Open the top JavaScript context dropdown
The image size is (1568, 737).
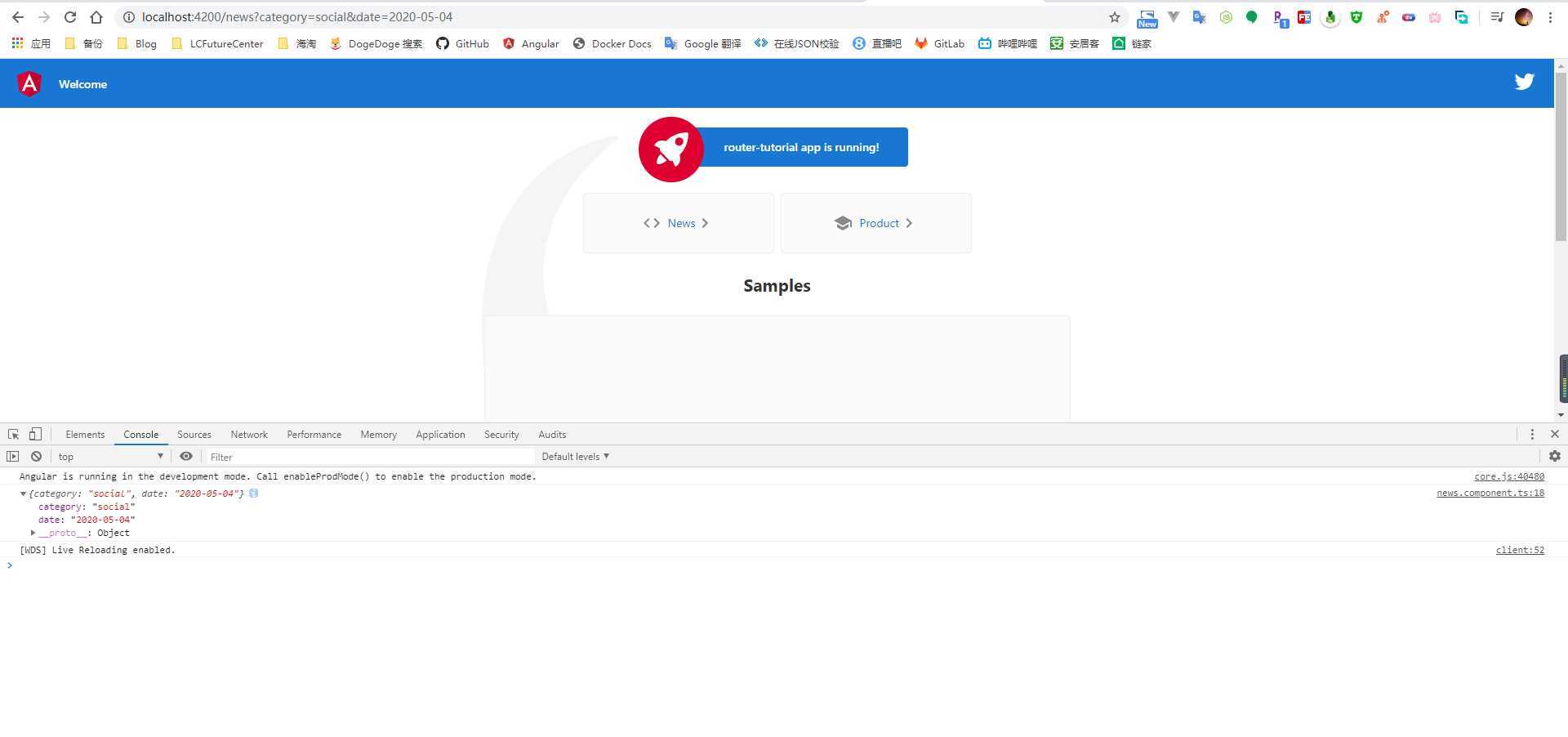tap(110, 456)
